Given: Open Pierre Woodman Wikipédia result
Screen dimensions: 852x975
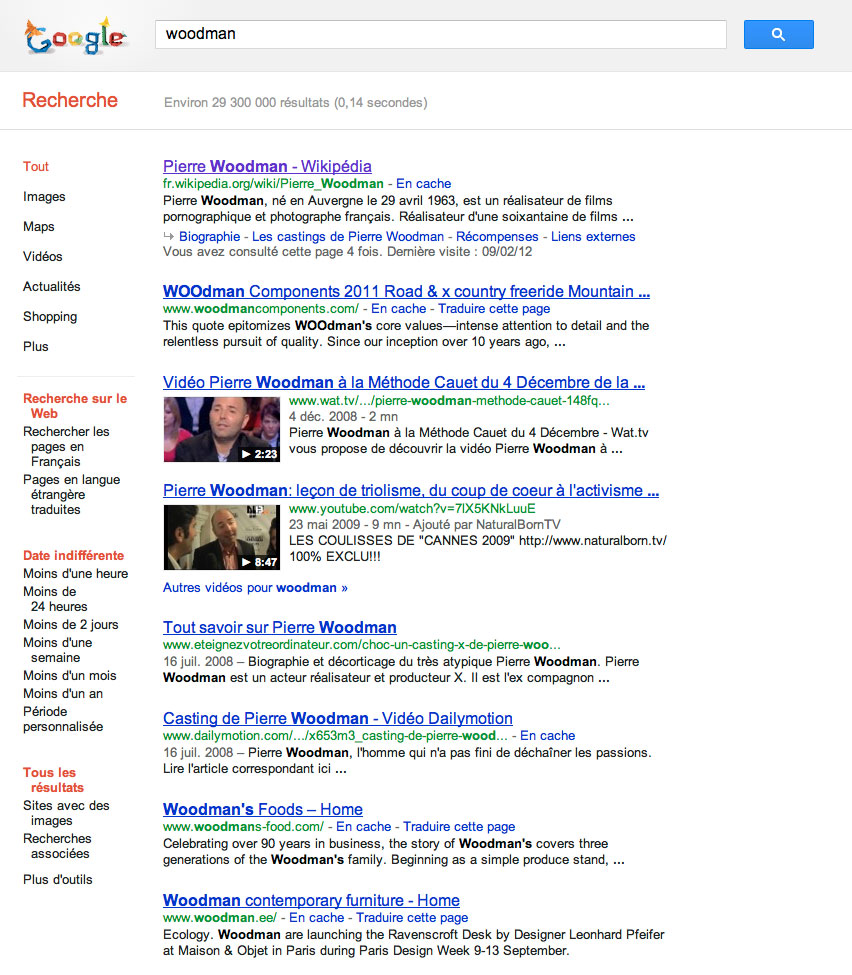Looking at the screenshot, I should (267, 166).
